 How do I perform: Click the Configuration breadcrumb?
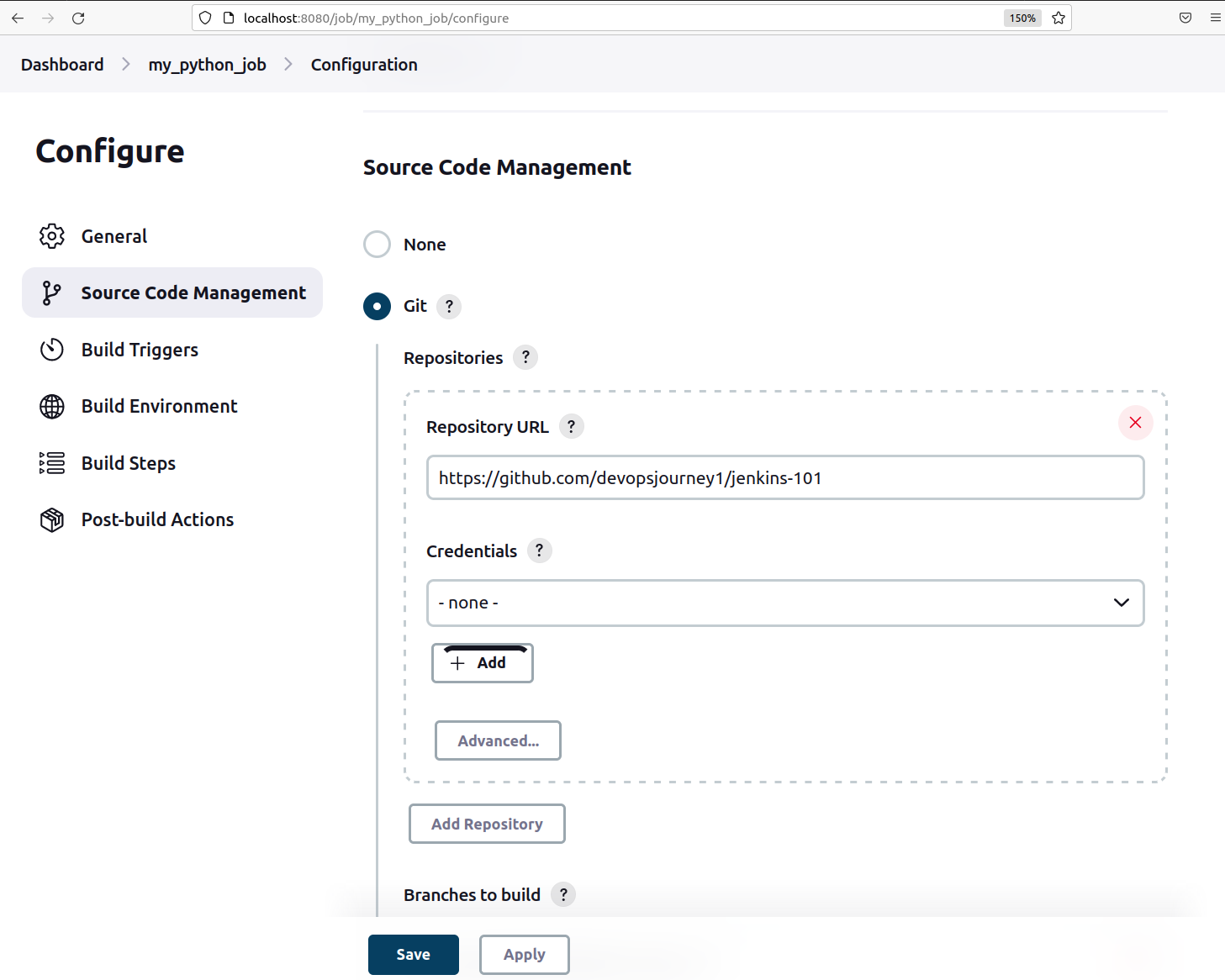click(x=364, y=65)
